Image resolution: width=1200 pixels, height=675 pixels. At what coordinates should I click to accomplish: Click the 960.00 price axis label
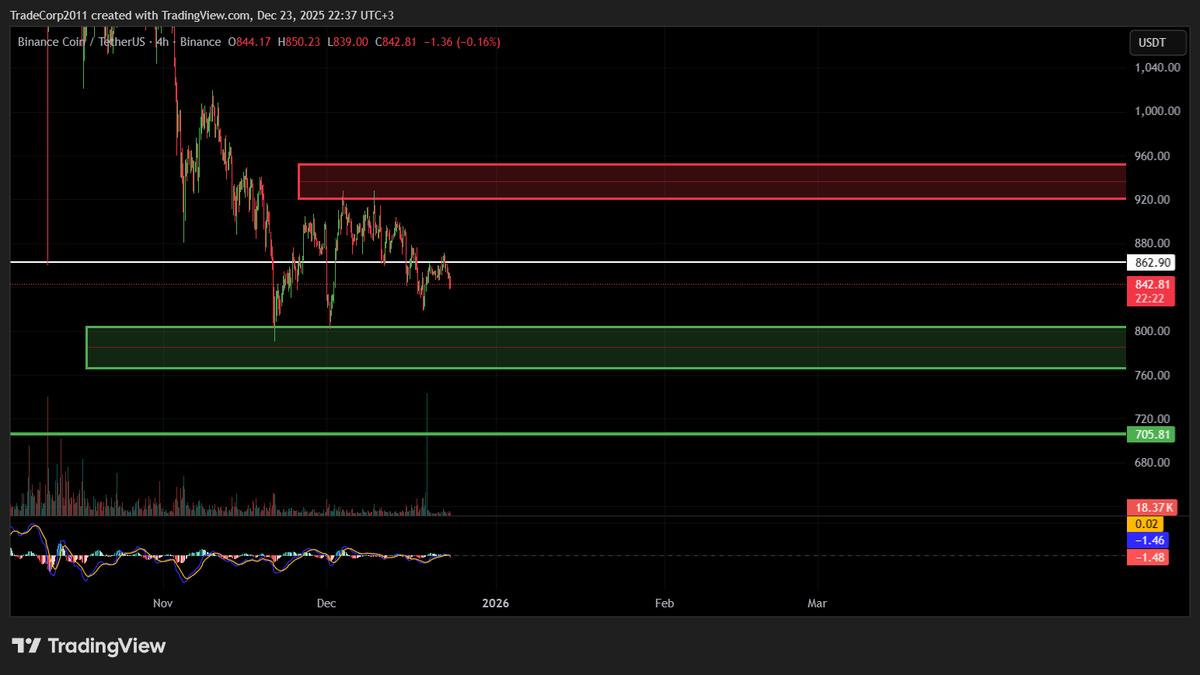point(1153,156)
